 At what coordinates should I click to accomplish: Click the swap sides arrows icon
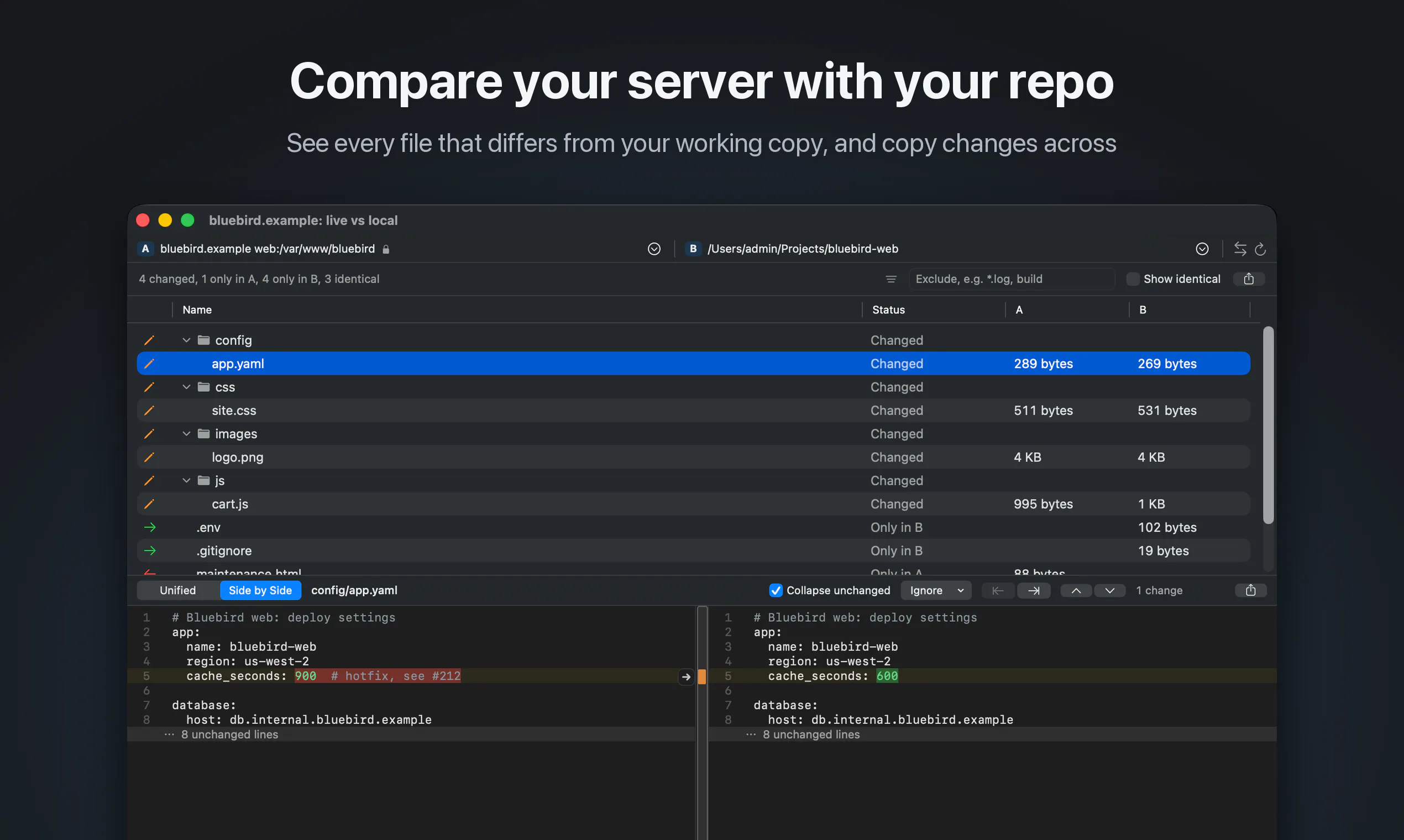tap(1240, 249)
